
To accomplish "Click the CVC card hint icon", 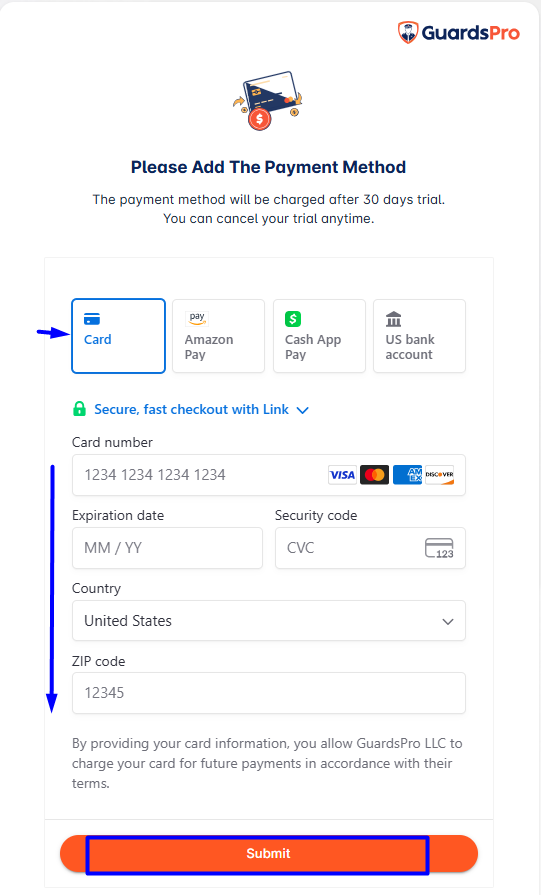I will click(x=439, y=548).
